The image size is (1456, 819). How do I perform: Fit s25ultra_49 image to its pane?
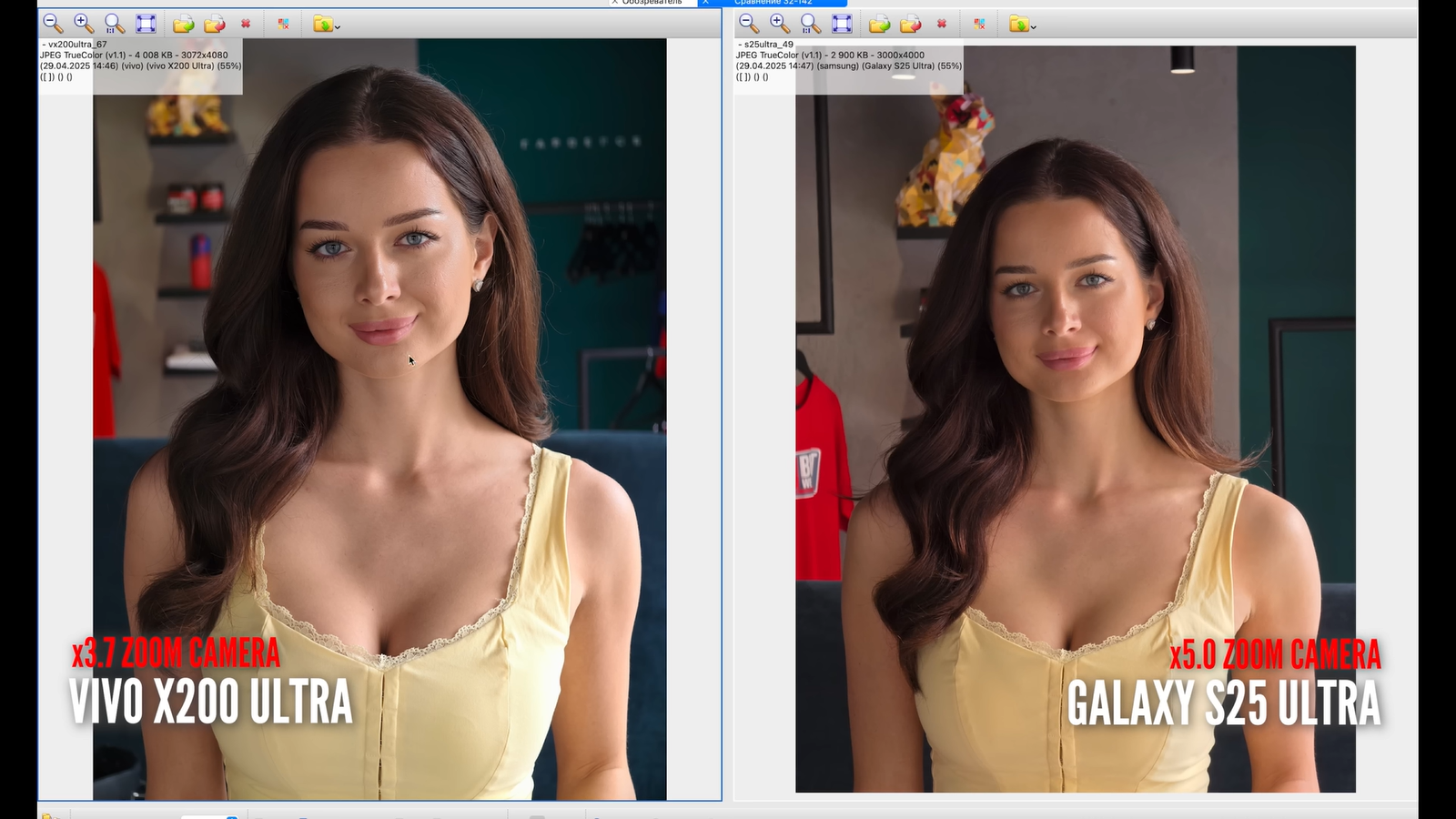[842, 24]
